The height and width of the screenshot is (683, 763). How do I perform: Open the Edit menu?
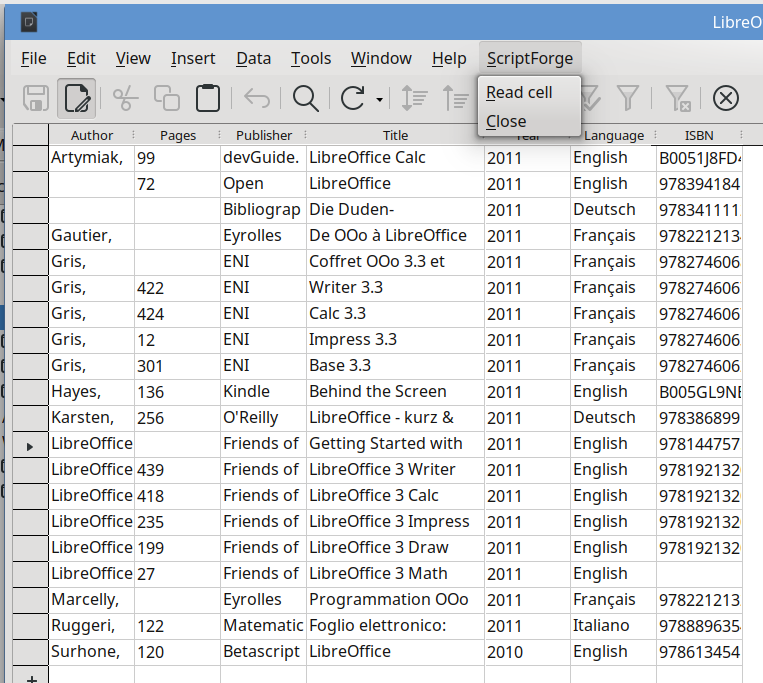(81, 58)
